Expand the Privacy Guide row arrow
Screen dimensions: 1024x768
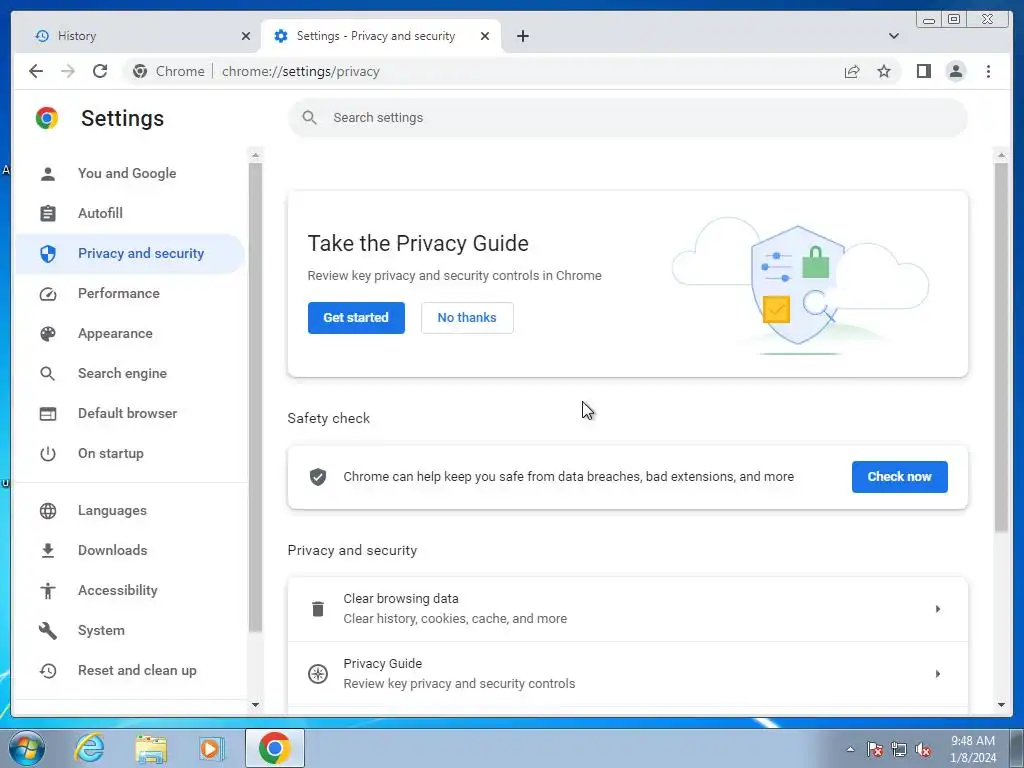[x=937, y=674]
